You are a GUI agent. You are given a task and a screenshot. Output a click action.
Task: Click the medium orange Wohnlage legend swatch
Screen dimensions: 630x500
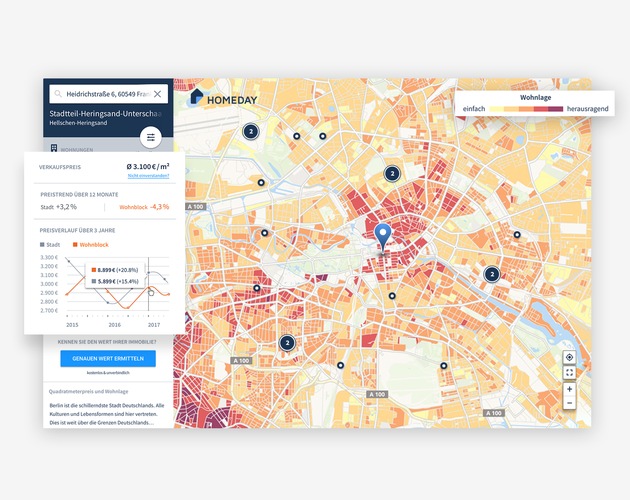(526, 109)
